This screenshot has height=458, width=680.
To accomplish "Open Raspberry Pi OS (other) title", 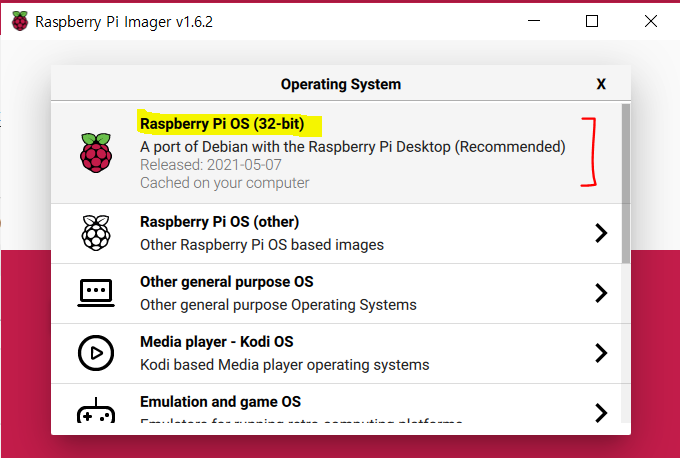I will [219, 222].
